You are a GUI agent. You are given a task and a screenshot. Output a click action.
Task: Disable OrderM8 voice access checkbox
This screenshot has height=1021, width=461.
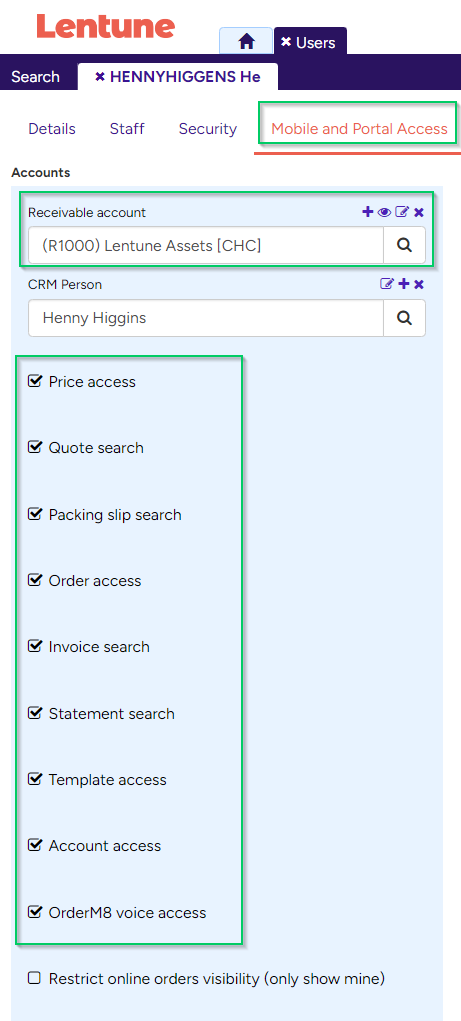[35, 912]
